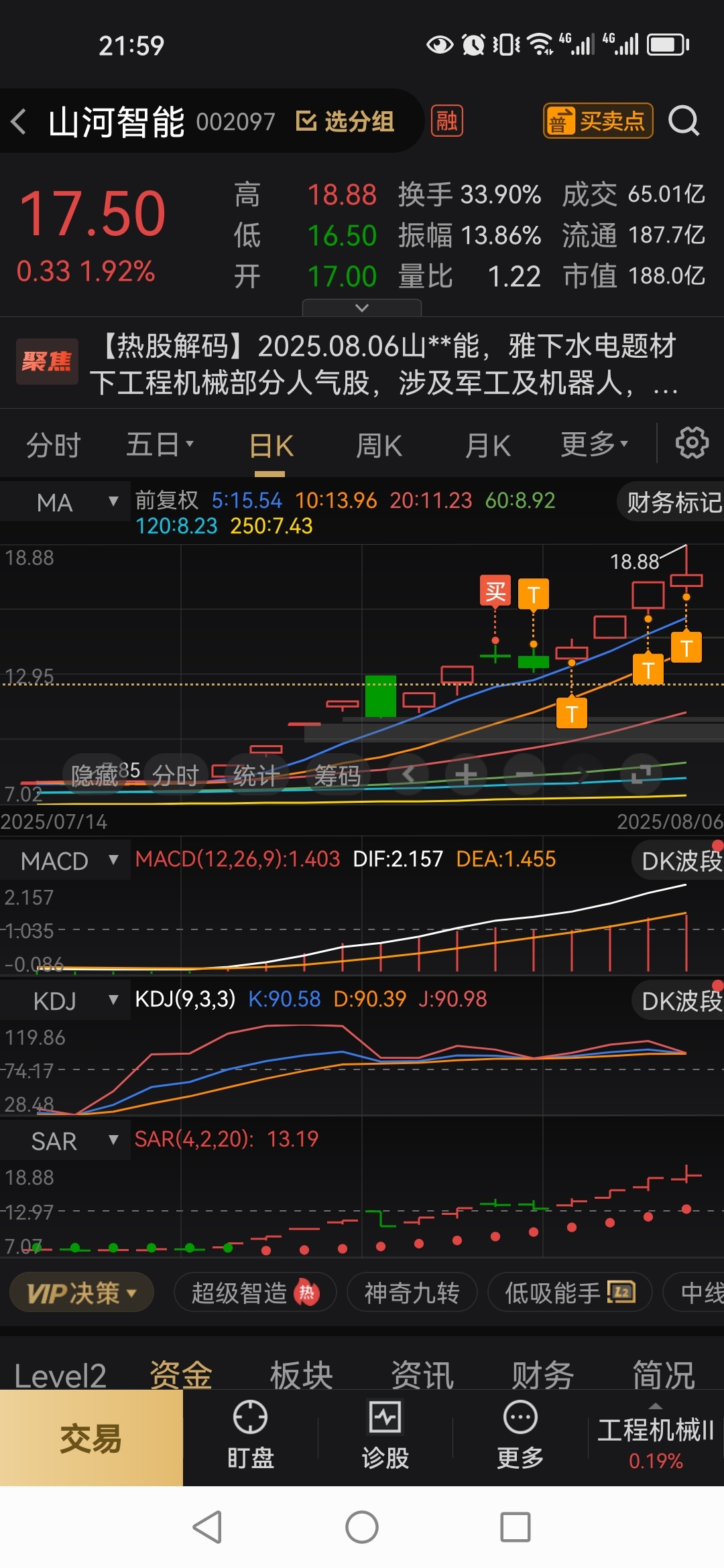Screen dimensions: 724x1568
Task: Expand the quote details chevron
Action: (x=362, y=308)
